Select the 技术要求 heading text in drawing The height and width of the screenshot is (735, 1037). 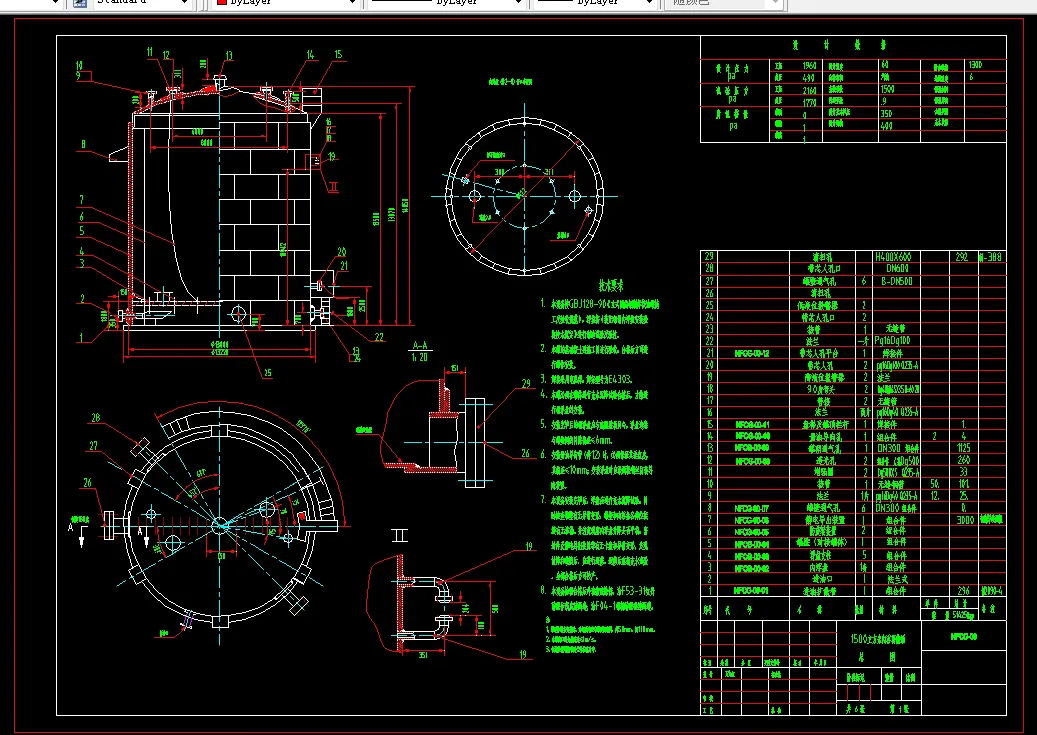point(611,285)
